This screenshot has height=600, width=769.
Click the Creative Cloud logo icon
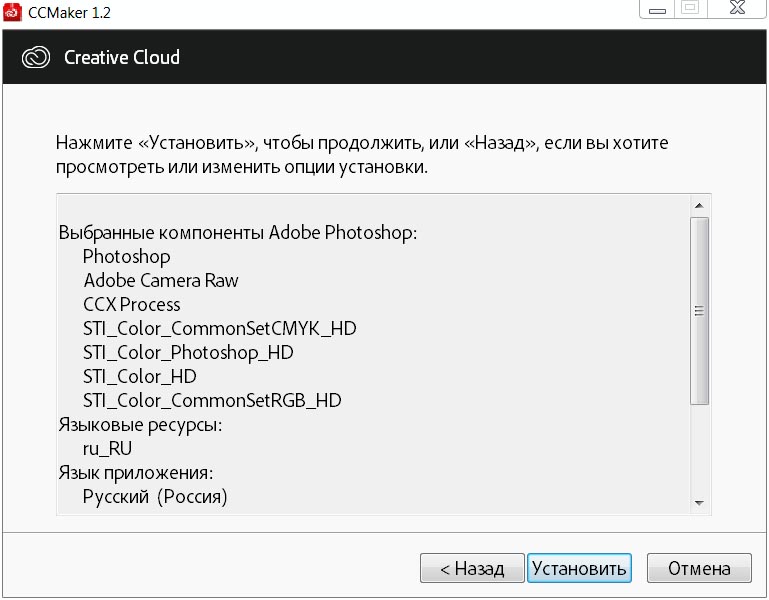pos(36,57)
